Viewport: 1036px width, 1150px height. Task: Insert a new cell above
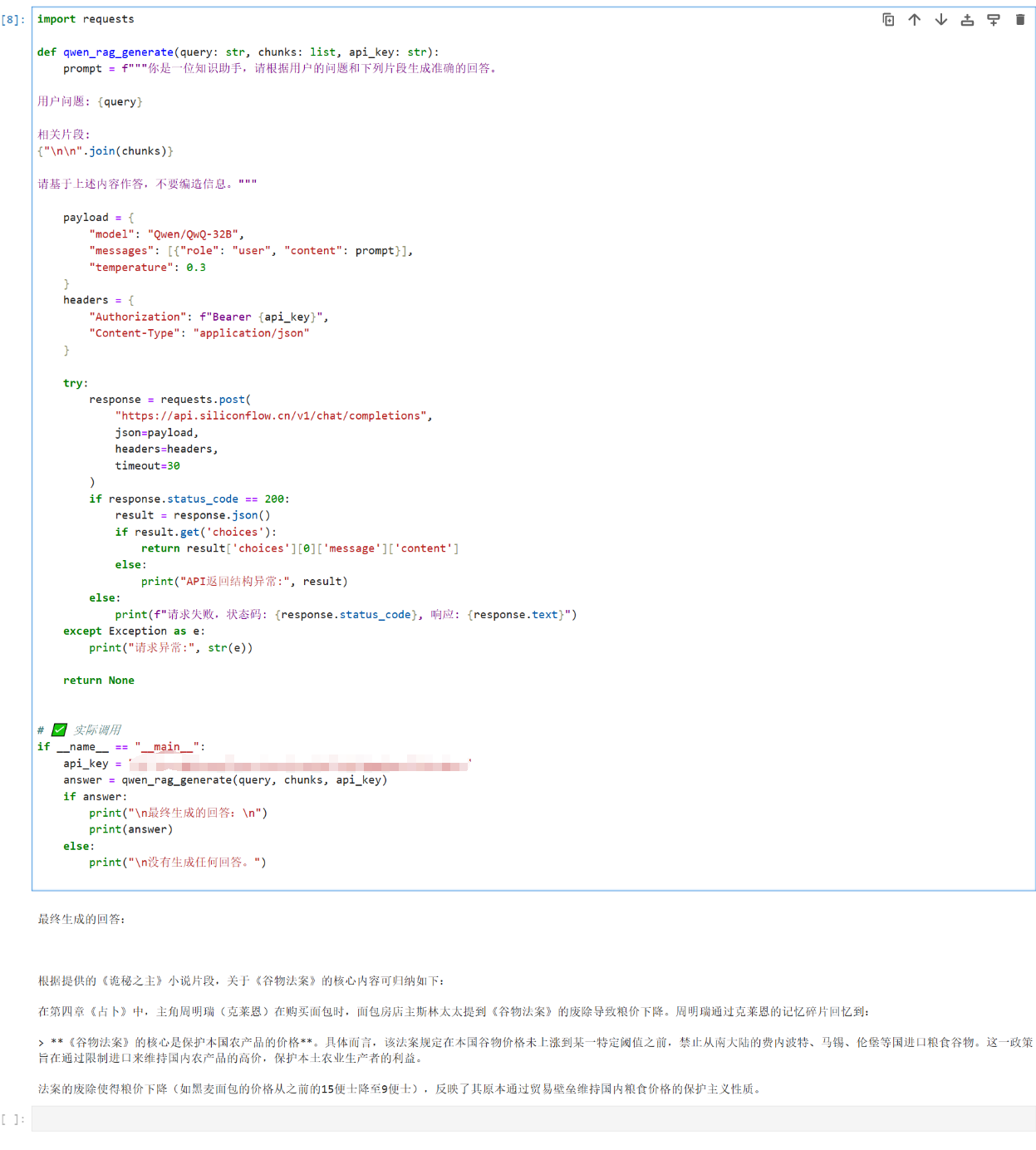[x=967, y=20]
